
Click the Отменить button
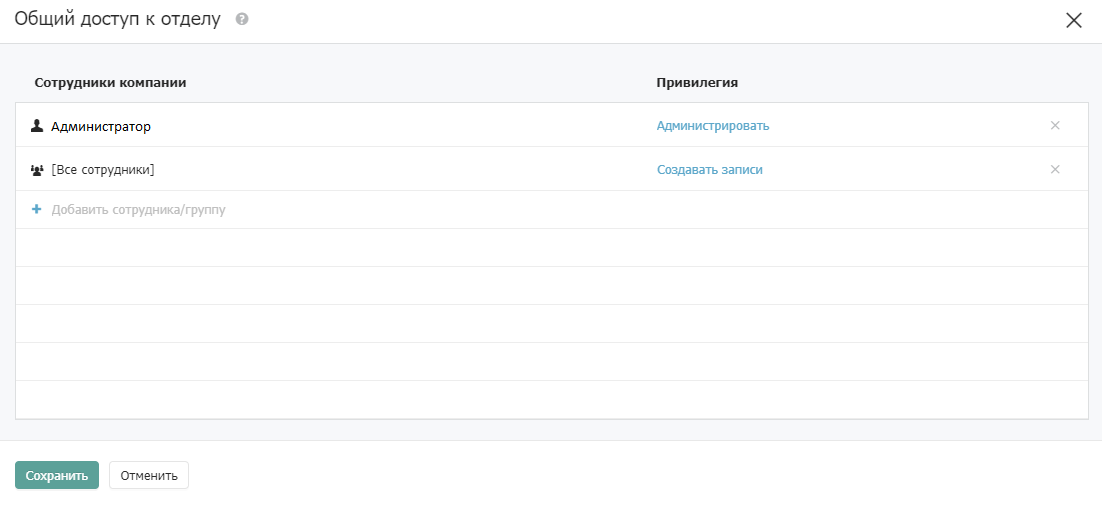[x=149, y=475]
